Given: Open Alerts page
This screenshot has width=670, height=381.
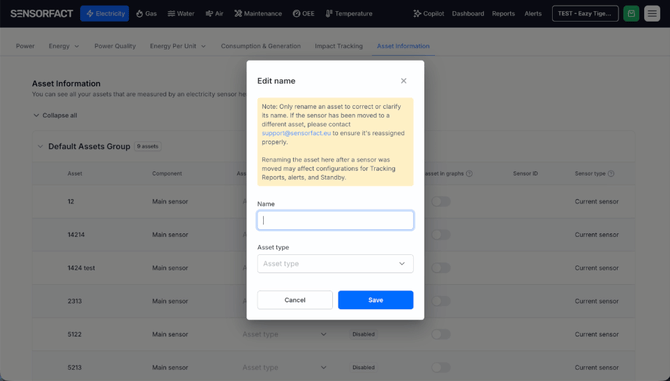Looking at the screenshot, I should click(533, 14).
